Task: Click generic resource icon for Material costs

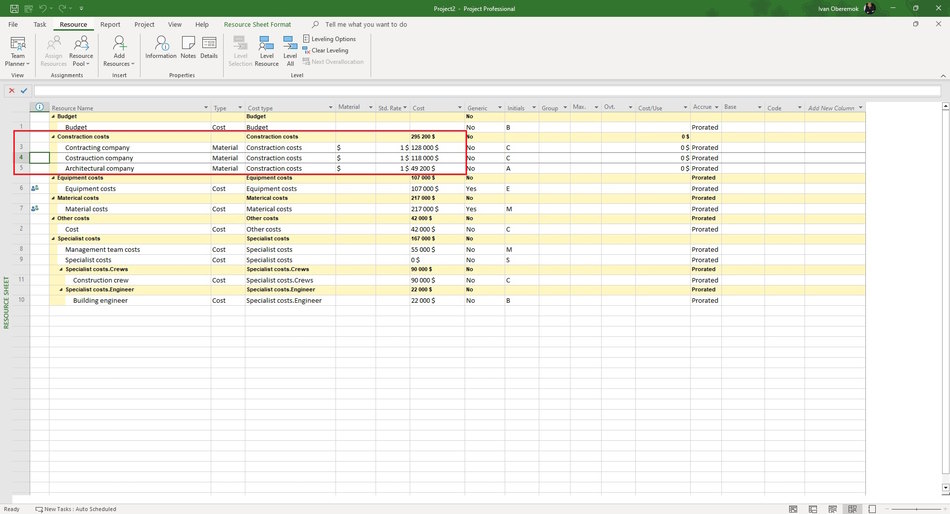Action: pyautogui.click(x=35, y=209)
